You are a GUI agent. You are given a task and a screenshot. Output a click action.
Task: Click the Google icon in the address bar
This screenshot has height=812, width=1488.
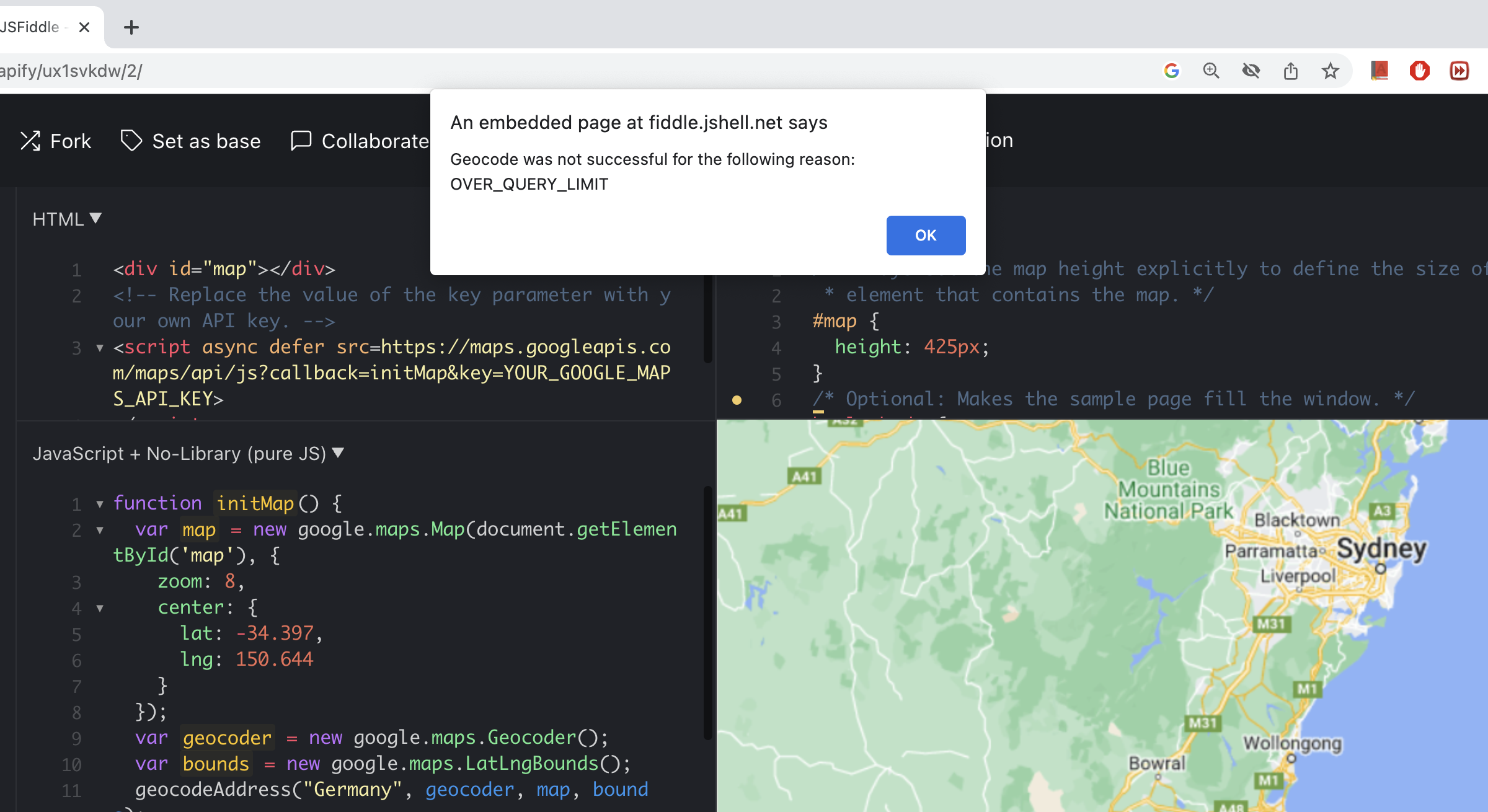point(1171,71)
